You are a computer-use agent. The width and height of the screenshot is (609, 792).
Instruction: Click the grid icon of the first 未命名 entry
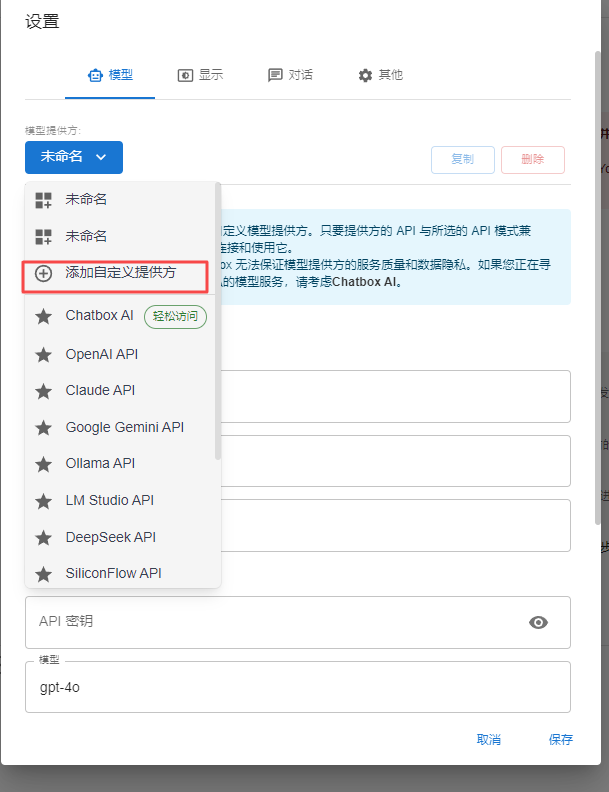[43, 200]
